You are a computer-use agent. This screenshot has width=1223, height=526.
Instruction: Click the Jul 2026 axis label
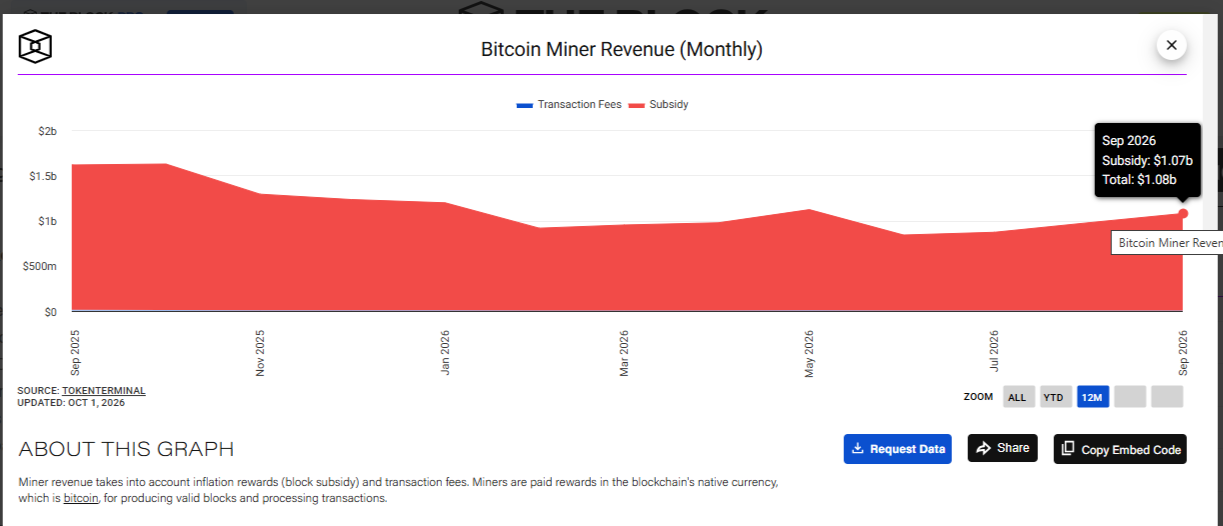pyautogui.click(x=994, y=353)
